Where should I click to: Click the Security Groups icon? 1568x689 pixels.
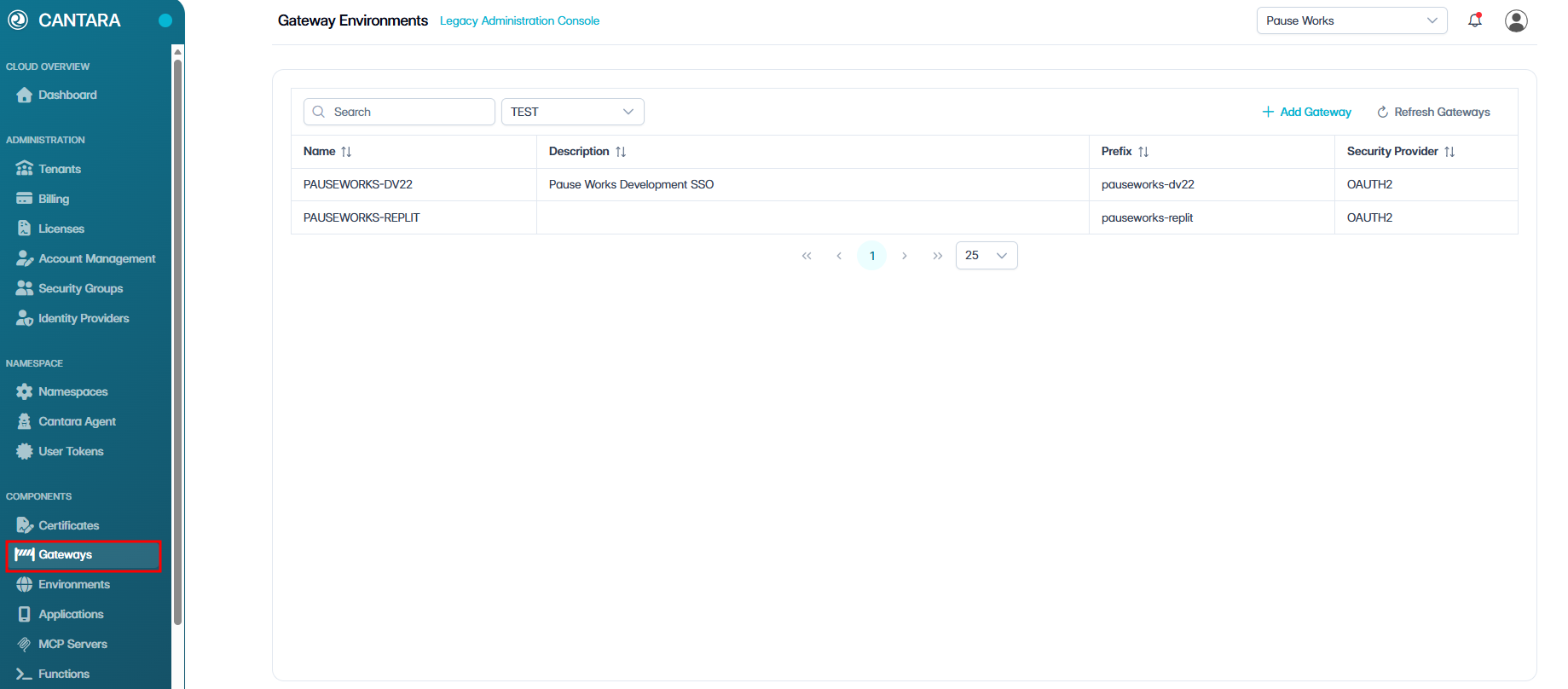pos(24,288)
